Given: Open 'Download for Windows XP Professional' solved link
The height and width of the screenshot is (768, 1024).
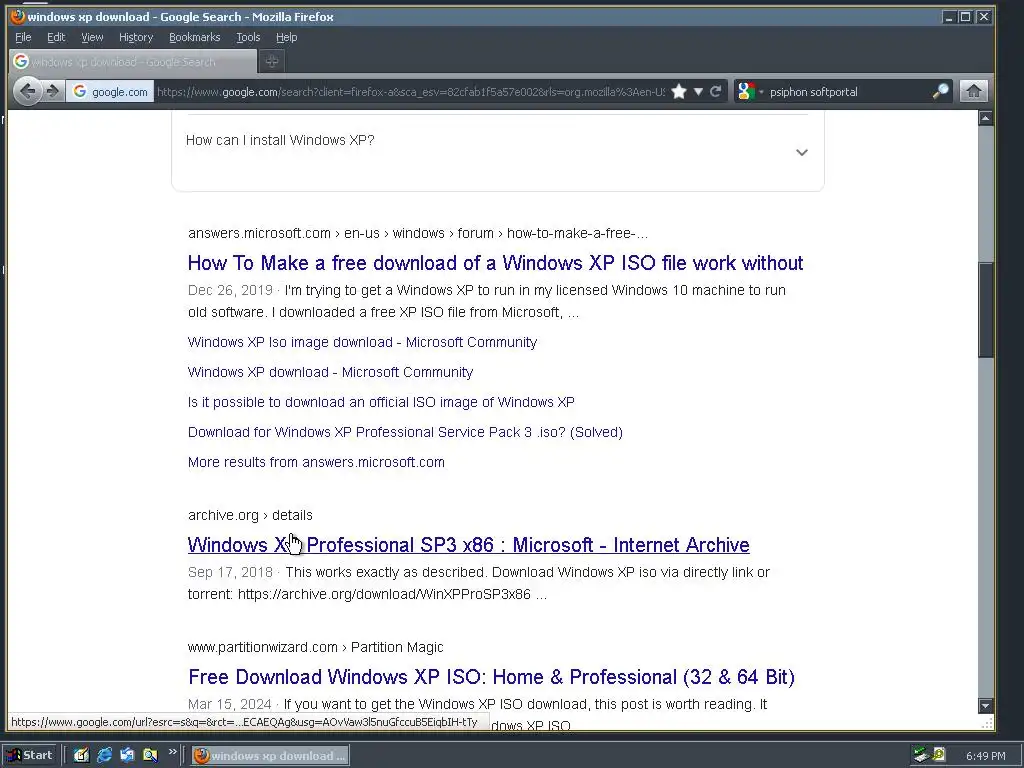Looking at the screenshot, I should click(x=405, y=432).
